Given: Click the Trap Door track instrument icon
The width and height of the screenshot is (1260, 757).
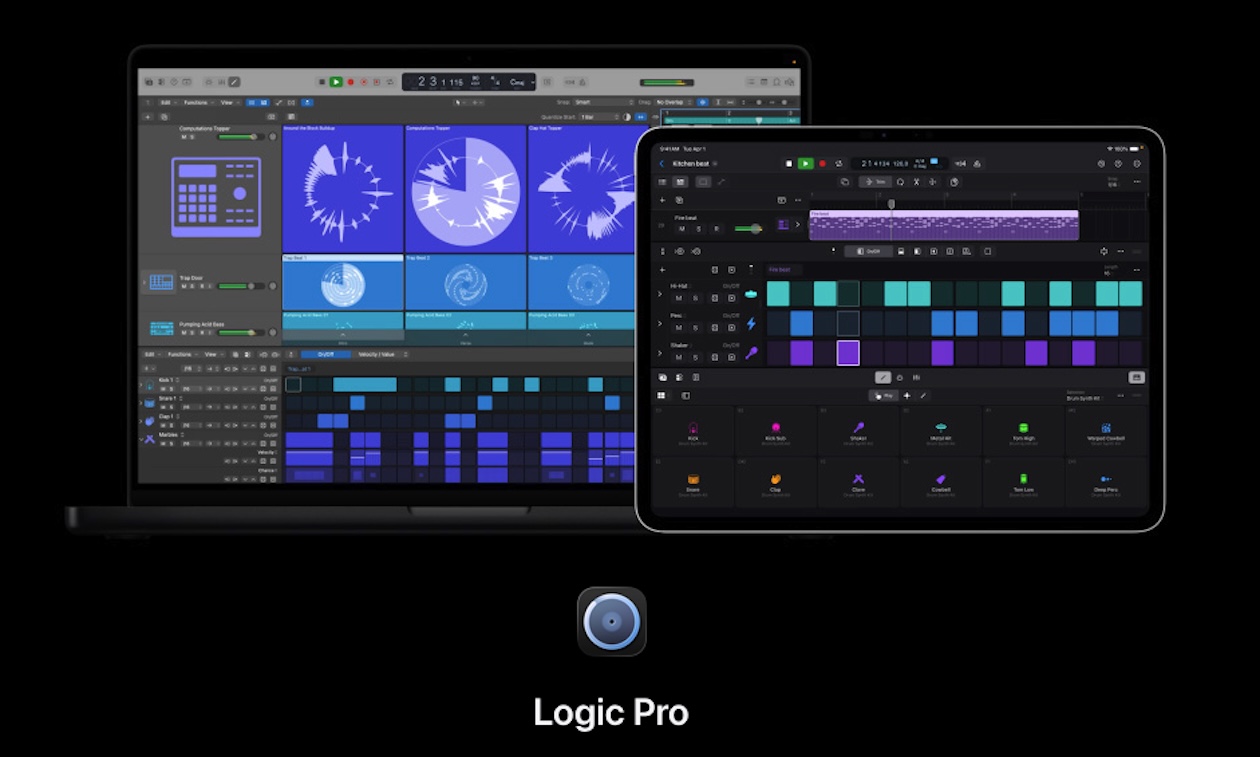Looking at the screenshot, I should click(x=161, y=282).
